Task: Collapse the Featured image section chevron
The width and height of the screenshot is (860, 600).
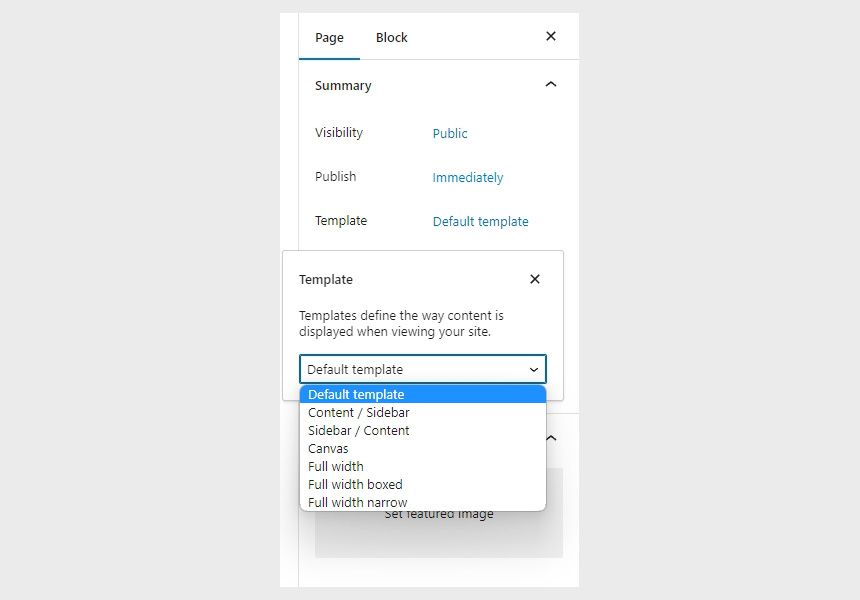Action: coord(552,438)
